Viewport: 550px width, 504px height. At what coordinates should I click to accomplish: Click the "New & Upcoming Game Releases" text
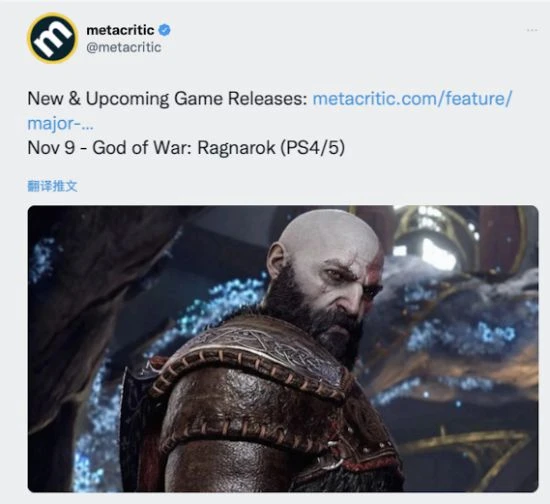pos(167,99)
